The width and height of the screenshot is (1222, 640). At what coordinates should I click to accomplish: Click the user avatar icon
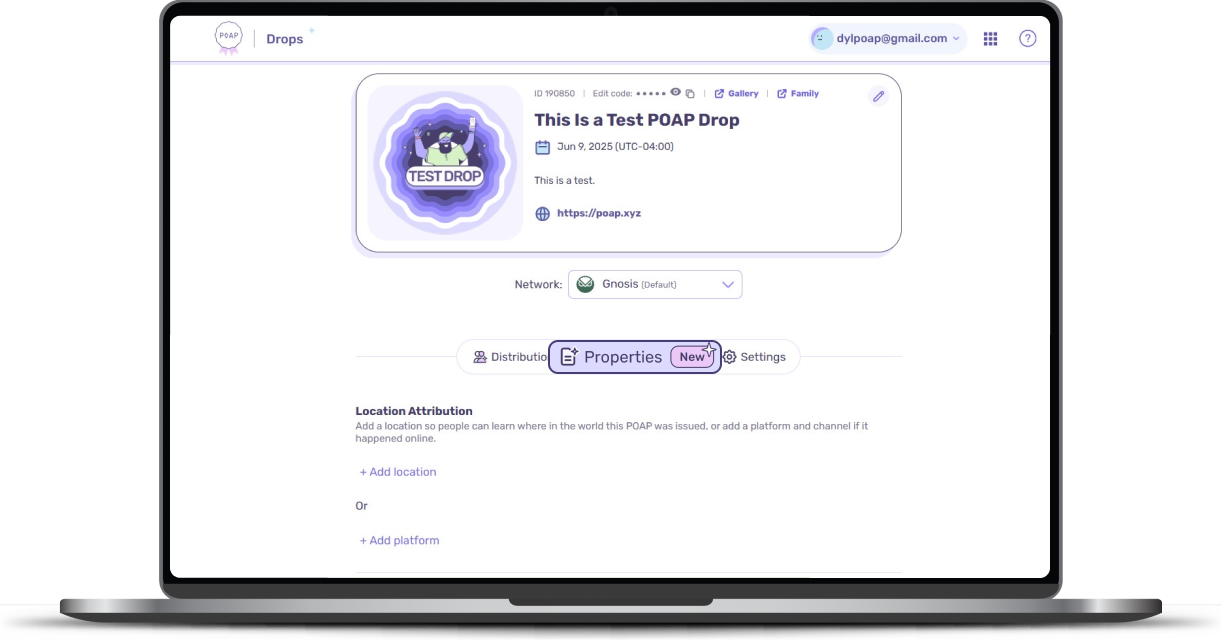click(x=822, y=38)
